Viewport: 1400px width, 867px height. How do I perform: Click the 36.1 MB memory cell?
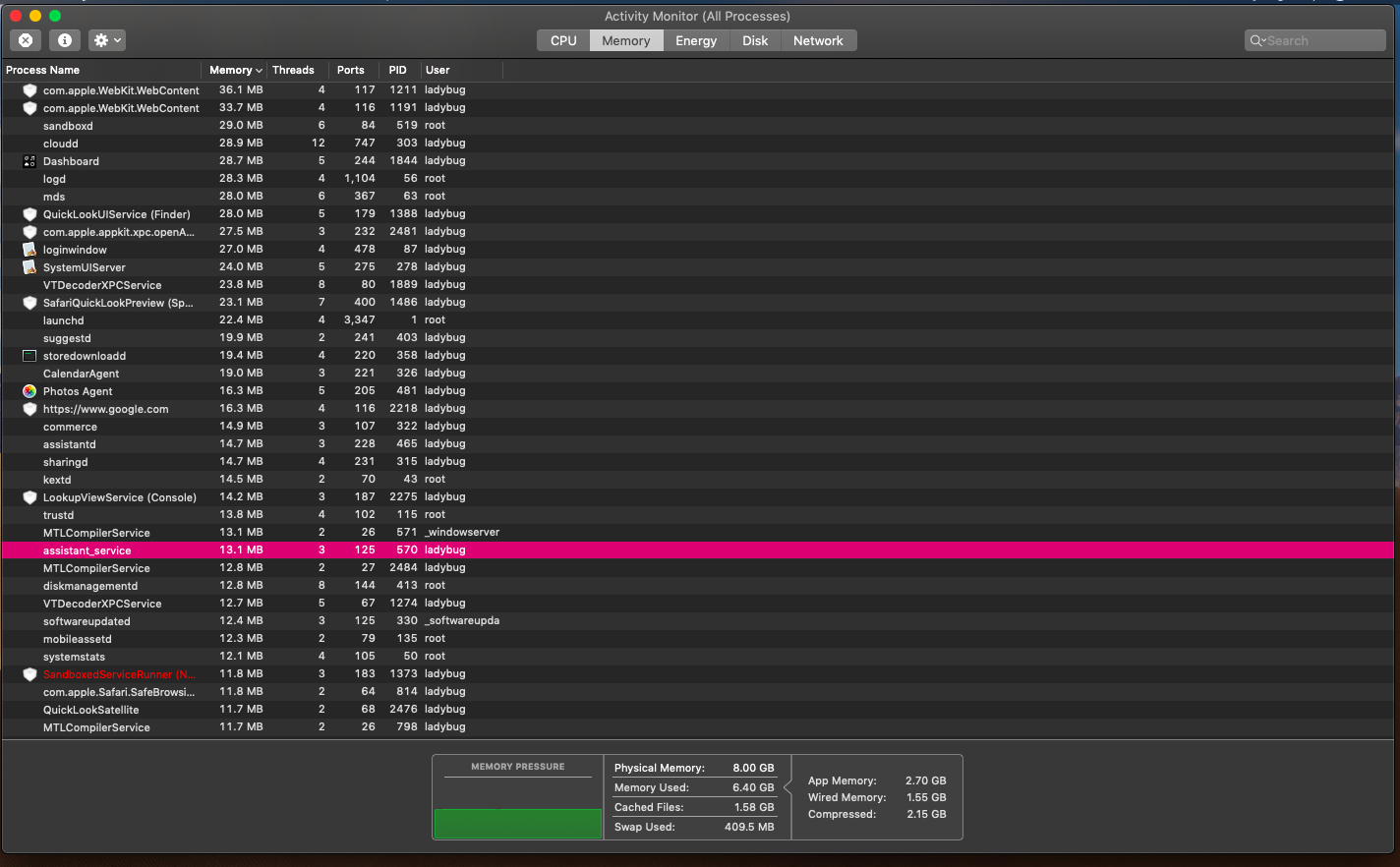pyautogui.click(x=241, y=89)
